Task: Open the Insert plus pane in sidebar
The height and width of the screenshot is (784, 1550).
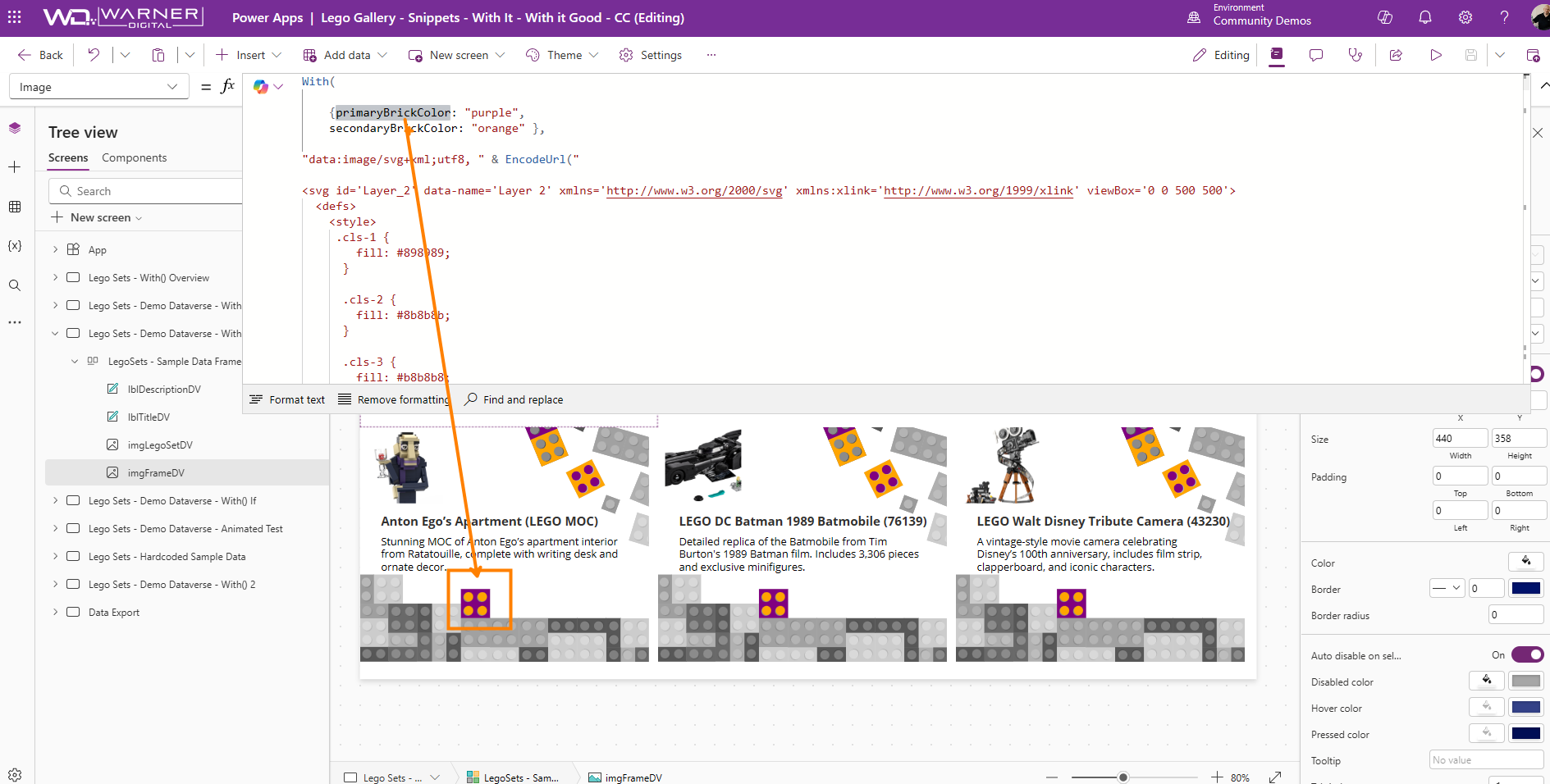Action: pyautogui.click(x=15, y=167)
